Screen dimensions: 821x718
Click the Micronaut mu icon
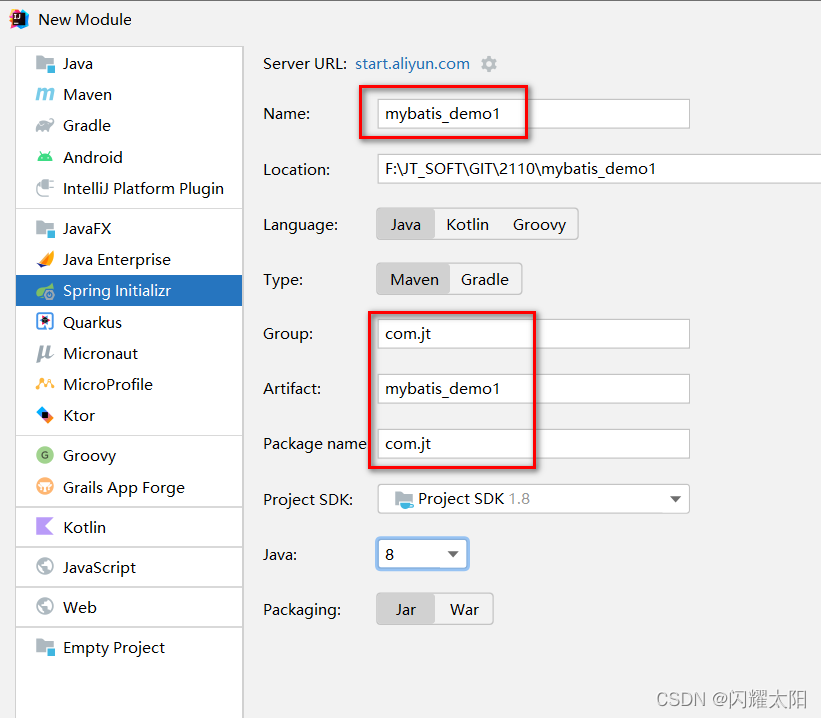[45, 354]
